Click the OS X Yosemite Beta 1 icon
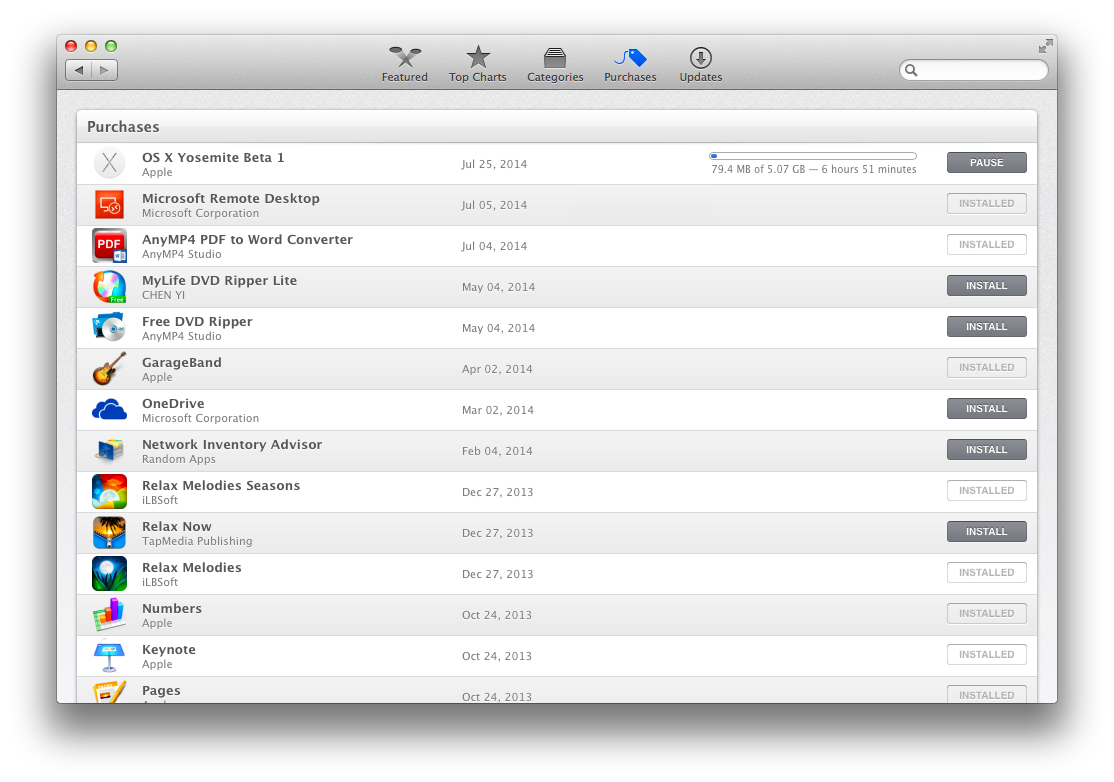This screenshot has width=1114, height=782. pyautogui.click(x=109, y=163)
